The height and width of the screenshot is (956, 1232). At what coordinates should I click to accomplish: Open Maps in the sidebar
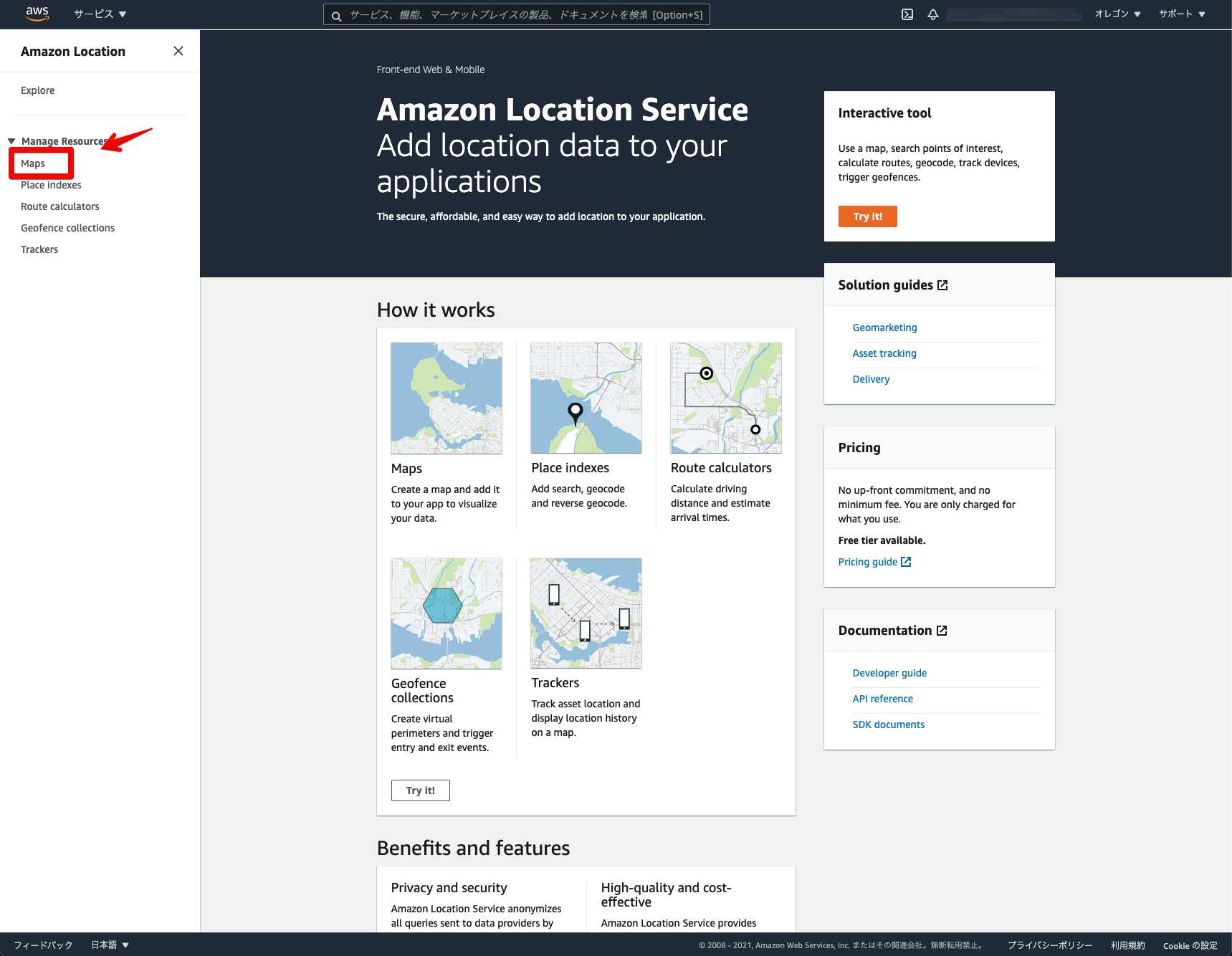coord(33,163)
